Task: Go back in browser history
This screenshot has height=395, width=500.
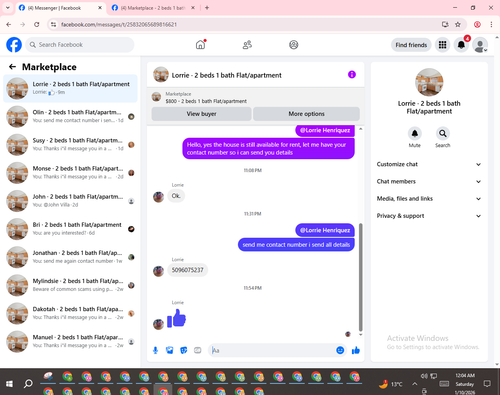Action: coord(9,24)
